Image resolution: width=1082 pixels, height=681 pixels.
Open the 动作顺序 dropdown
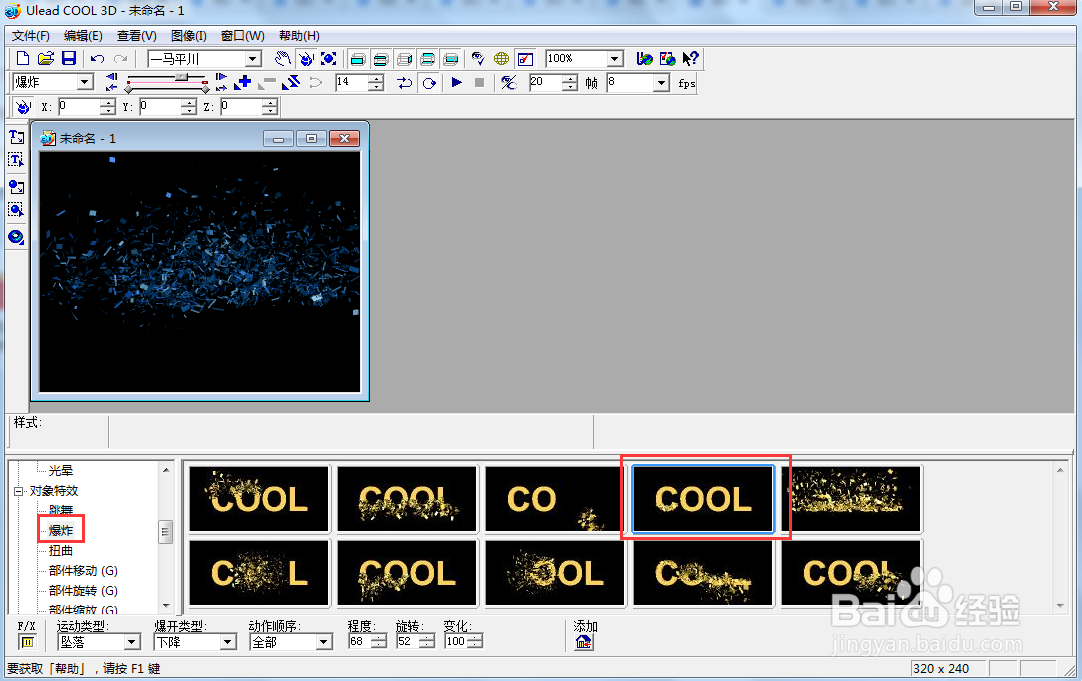[323, 642]
